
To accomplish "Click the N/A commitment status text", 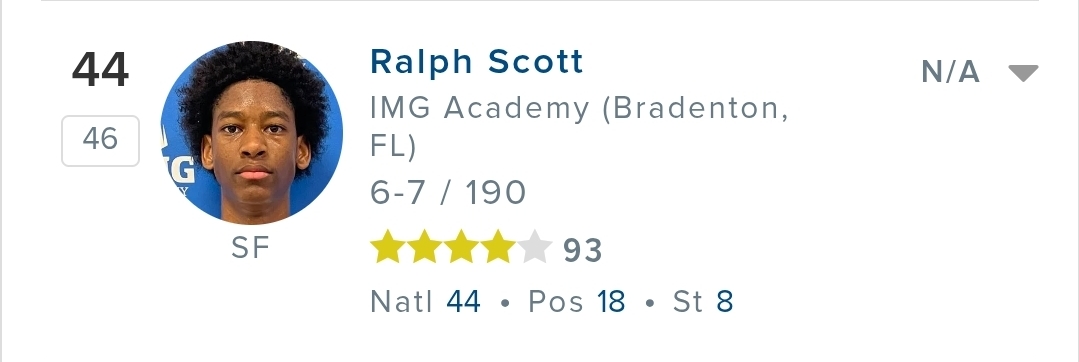I will click(950, 72).
